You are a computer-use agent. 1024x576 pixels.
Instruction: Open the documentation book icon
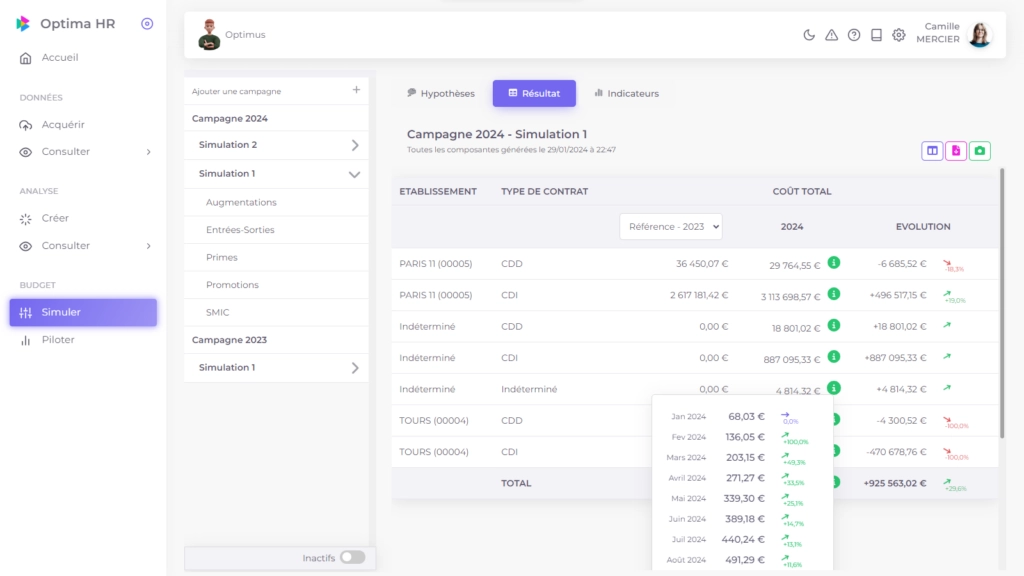pos(876,35)
